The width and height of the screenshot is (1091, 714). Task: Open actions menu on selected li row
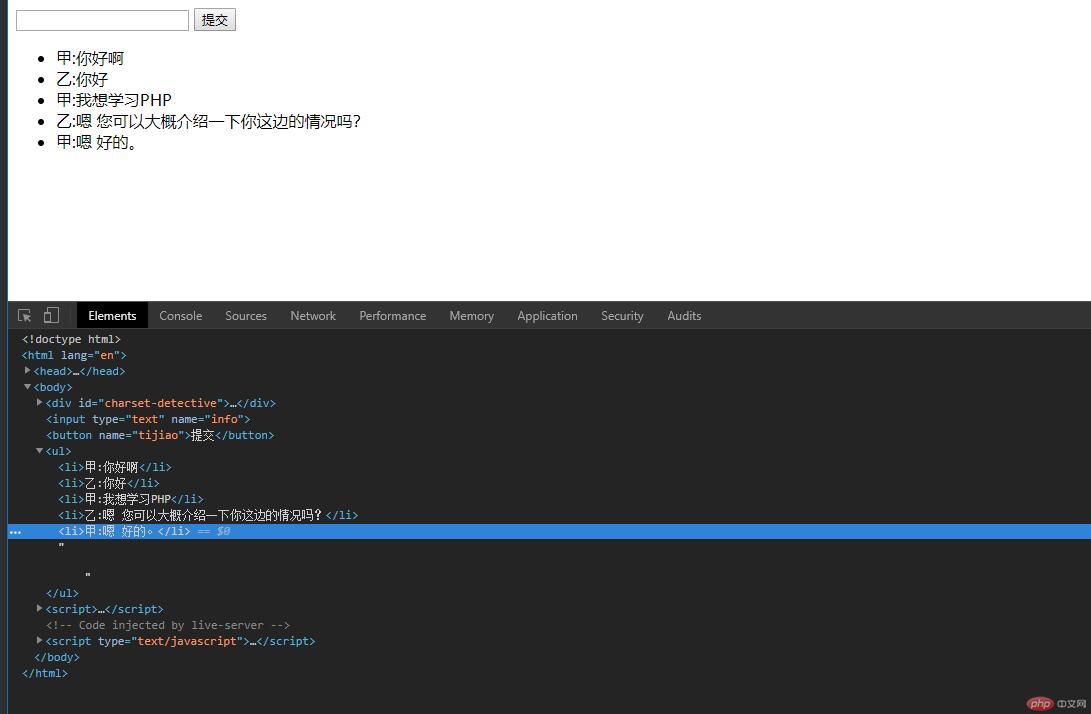(x=15, y=532)
